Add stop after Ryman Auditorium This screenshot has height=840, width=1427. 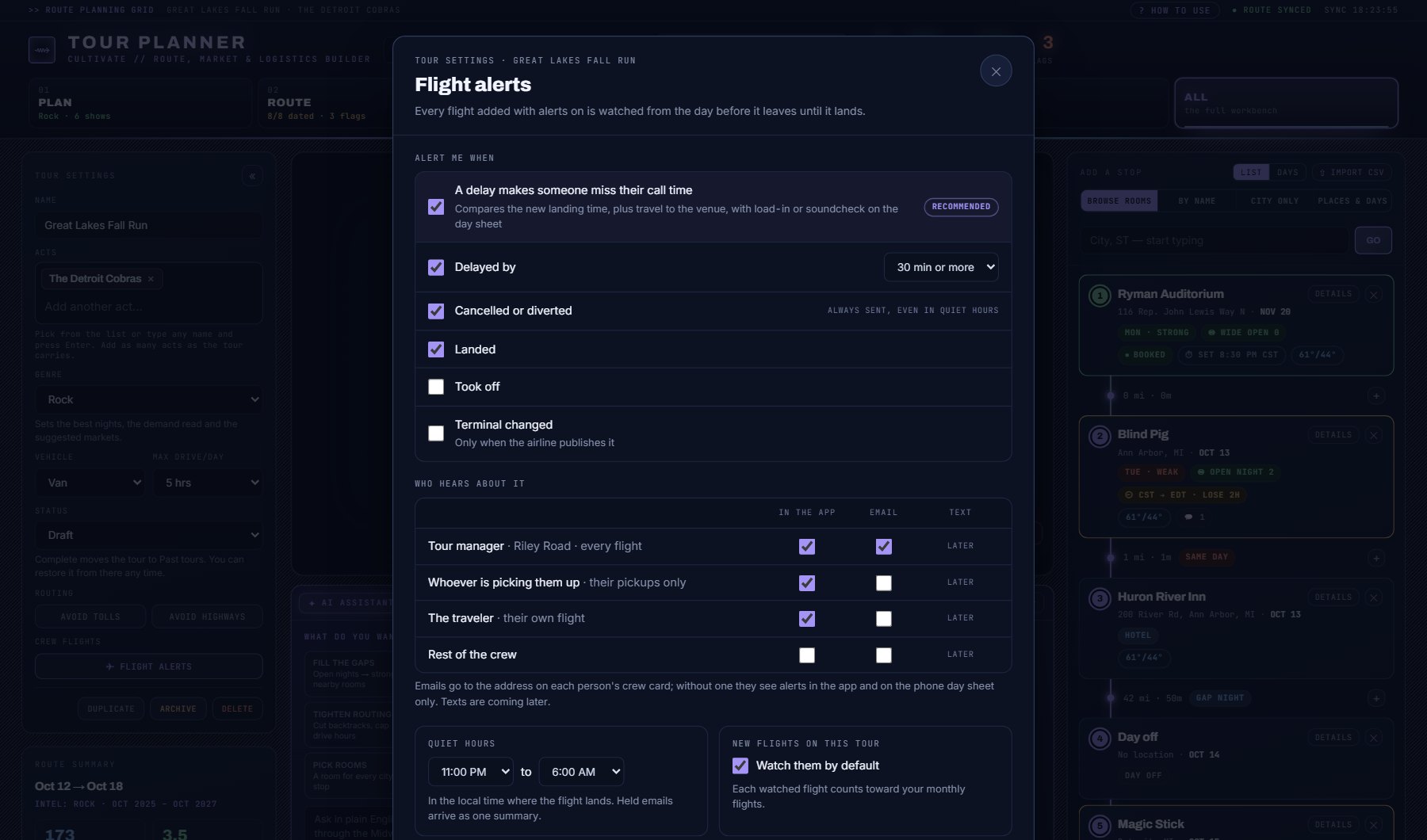pos(1376,395)
